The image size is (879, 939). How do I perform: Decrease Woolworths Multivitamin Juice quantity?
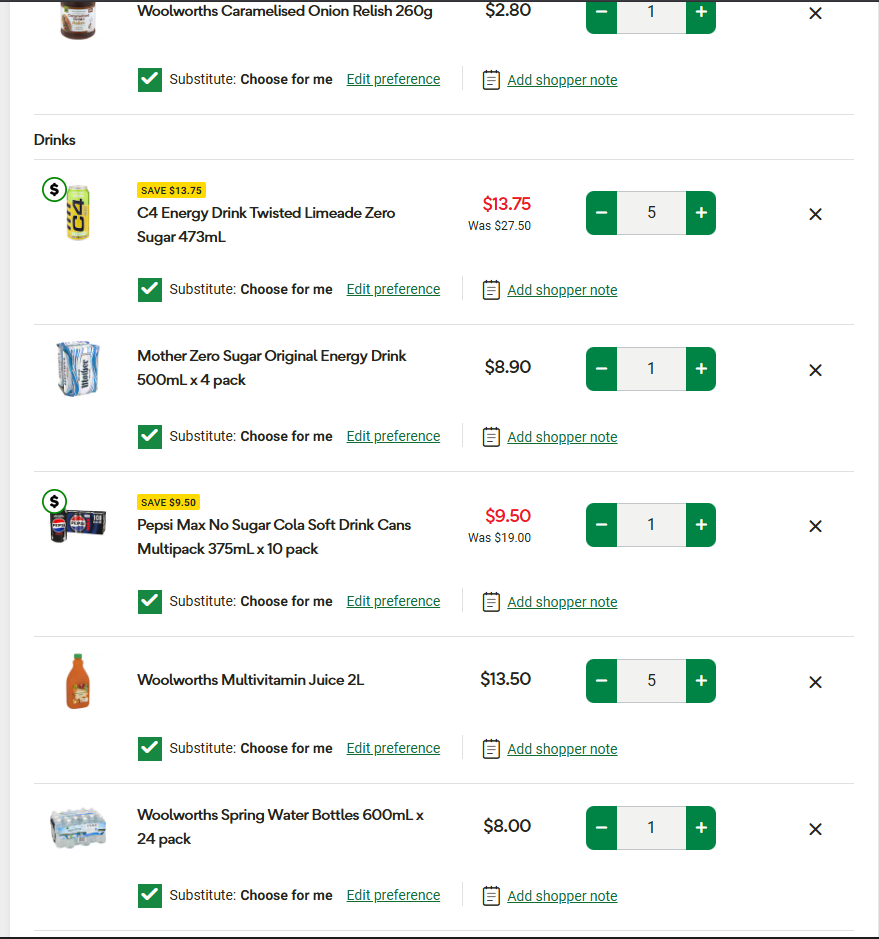[601, 681]
